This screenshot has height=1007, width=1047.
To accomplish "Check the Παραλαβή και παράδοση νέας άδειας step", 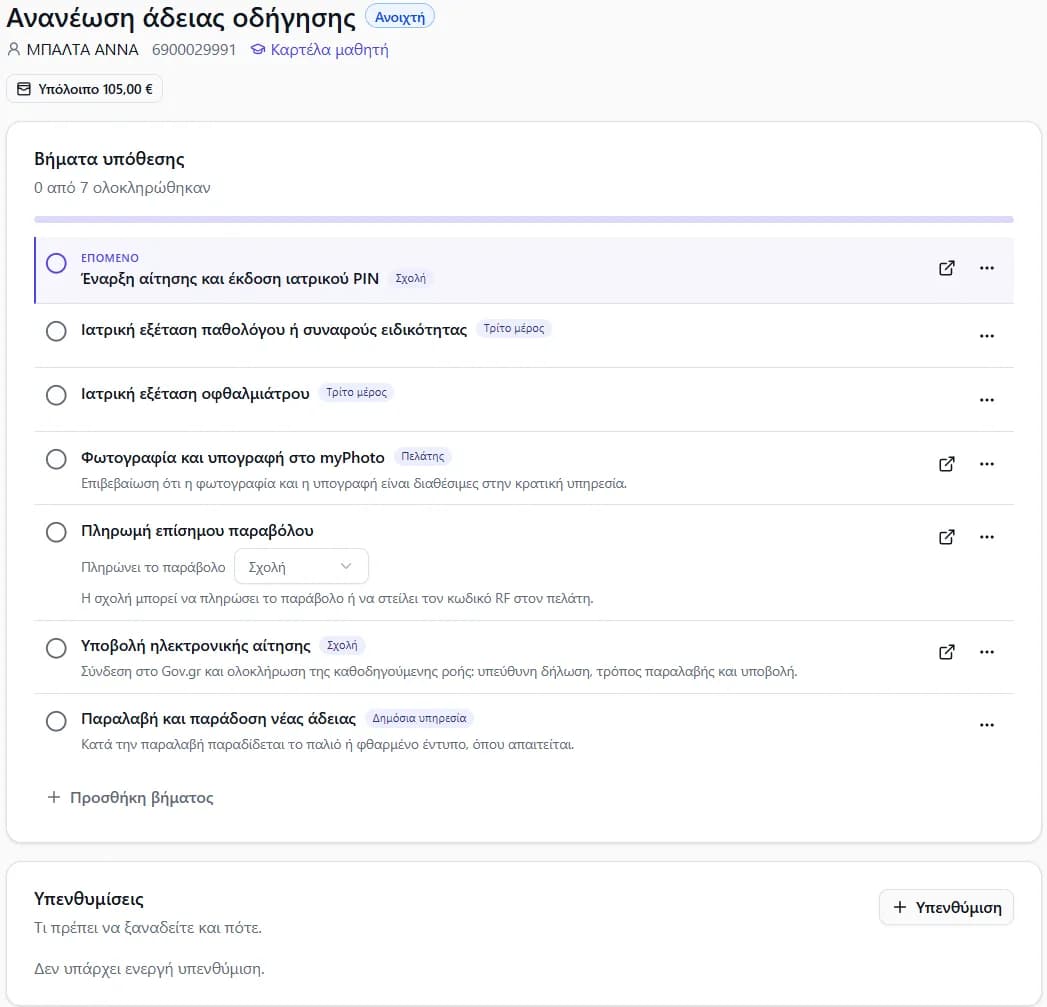I will tap(56, 721).
